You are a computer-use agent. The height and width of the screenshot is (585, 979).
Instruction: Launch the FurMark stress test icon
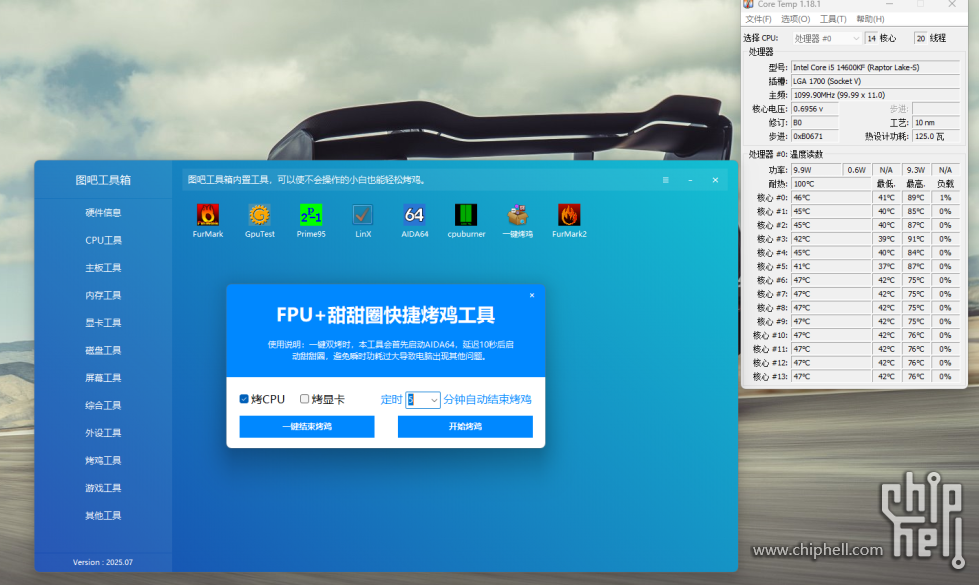coord(208,215)
